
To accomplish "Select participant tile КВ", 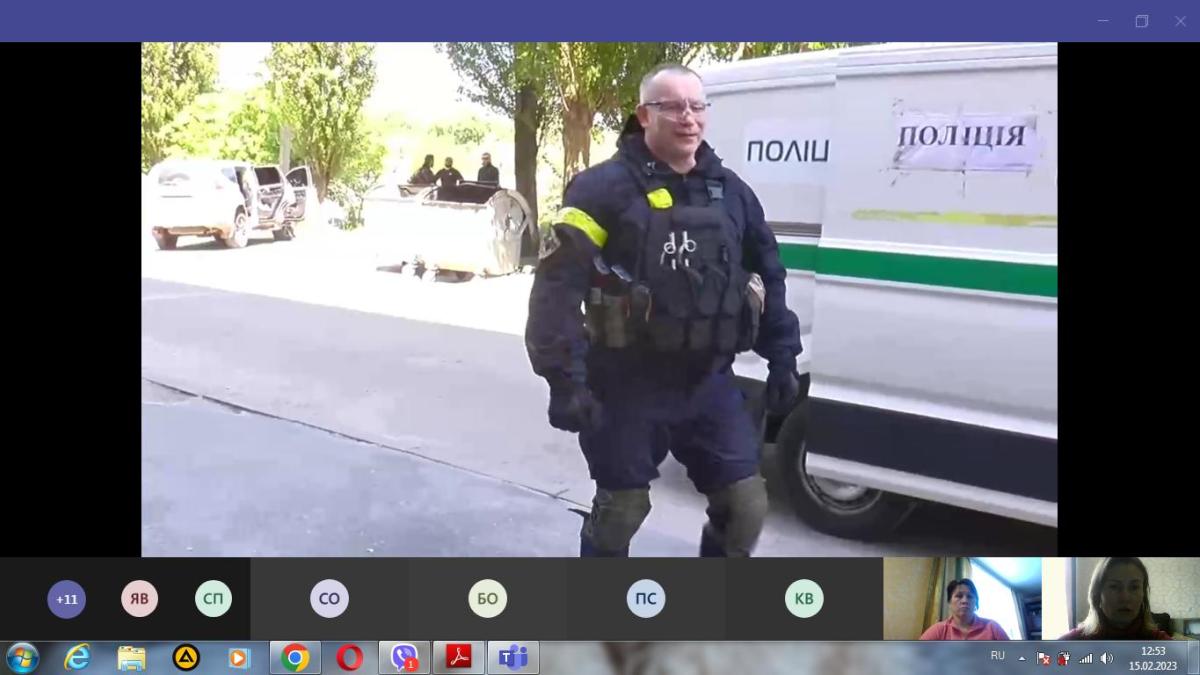I will [x=804, y=599].
